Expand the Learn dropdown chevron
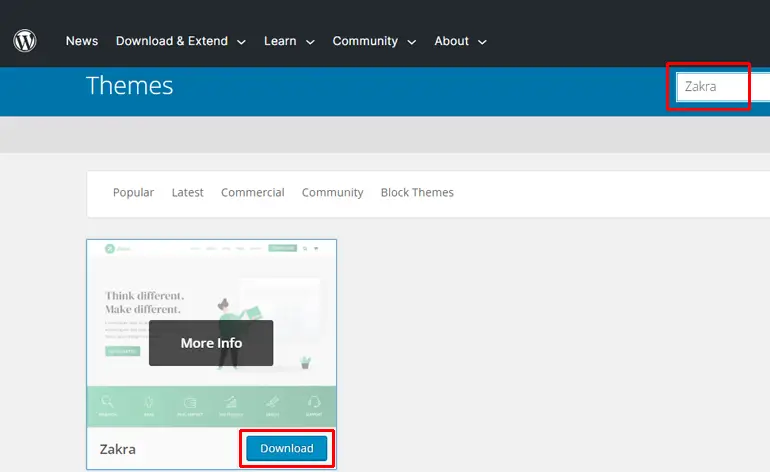This screenshot has width=770, height=472. click(310, 42)
